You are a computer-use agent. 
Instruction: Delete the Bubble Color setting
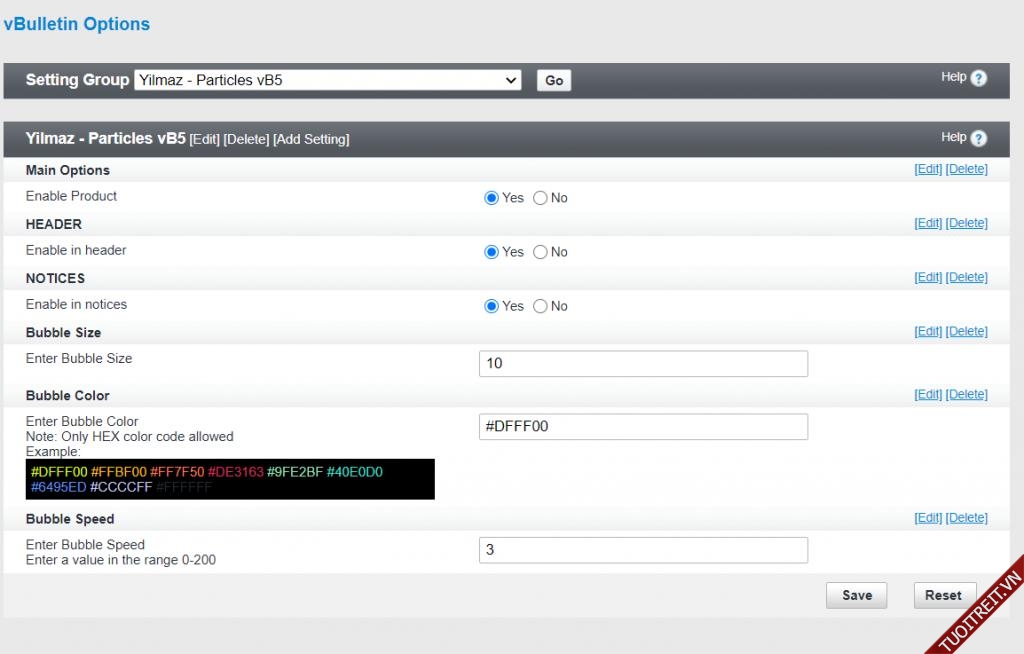pos(966,394)
